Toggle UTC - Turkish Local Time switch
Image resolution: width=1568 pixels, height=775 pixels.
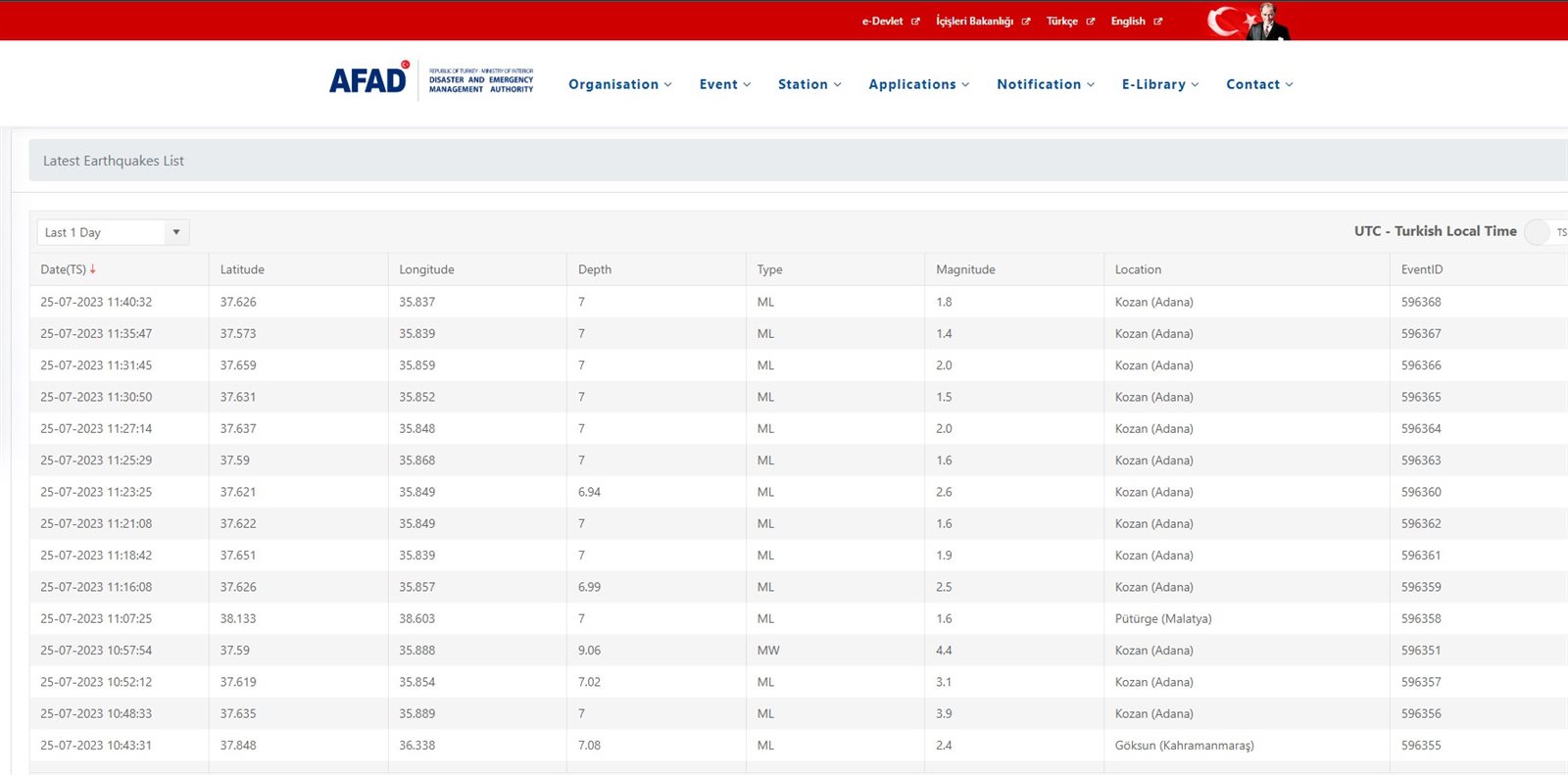point(1537,232)
